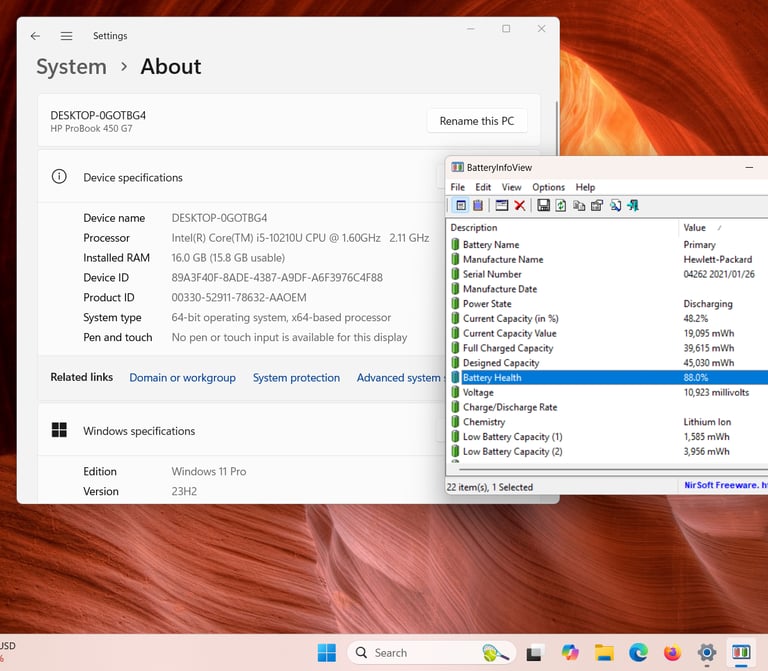Launch Firefox from the taskbar
This screenshot has height=671, width=768.
pos(672,653)
